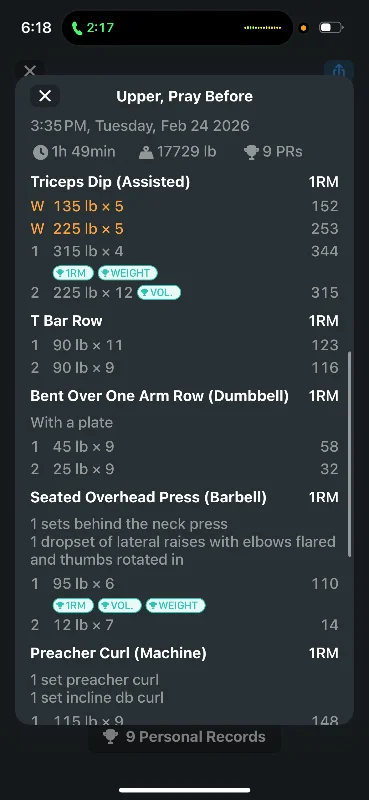This screenshot has width=369, height=800.
Task: Tap 9 Personal Records button at bottom
Action: 185,737
